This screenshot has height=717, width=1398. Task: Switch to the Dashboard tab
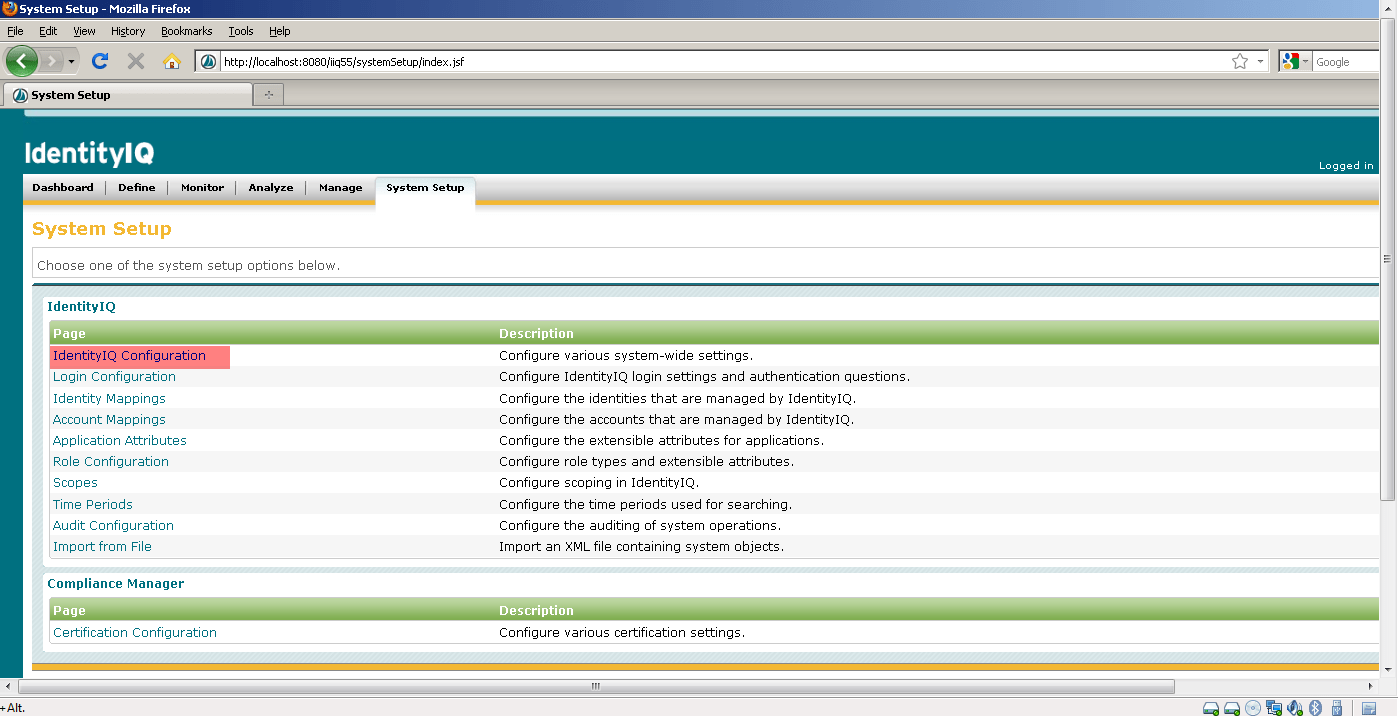click(x=63, y=187)
